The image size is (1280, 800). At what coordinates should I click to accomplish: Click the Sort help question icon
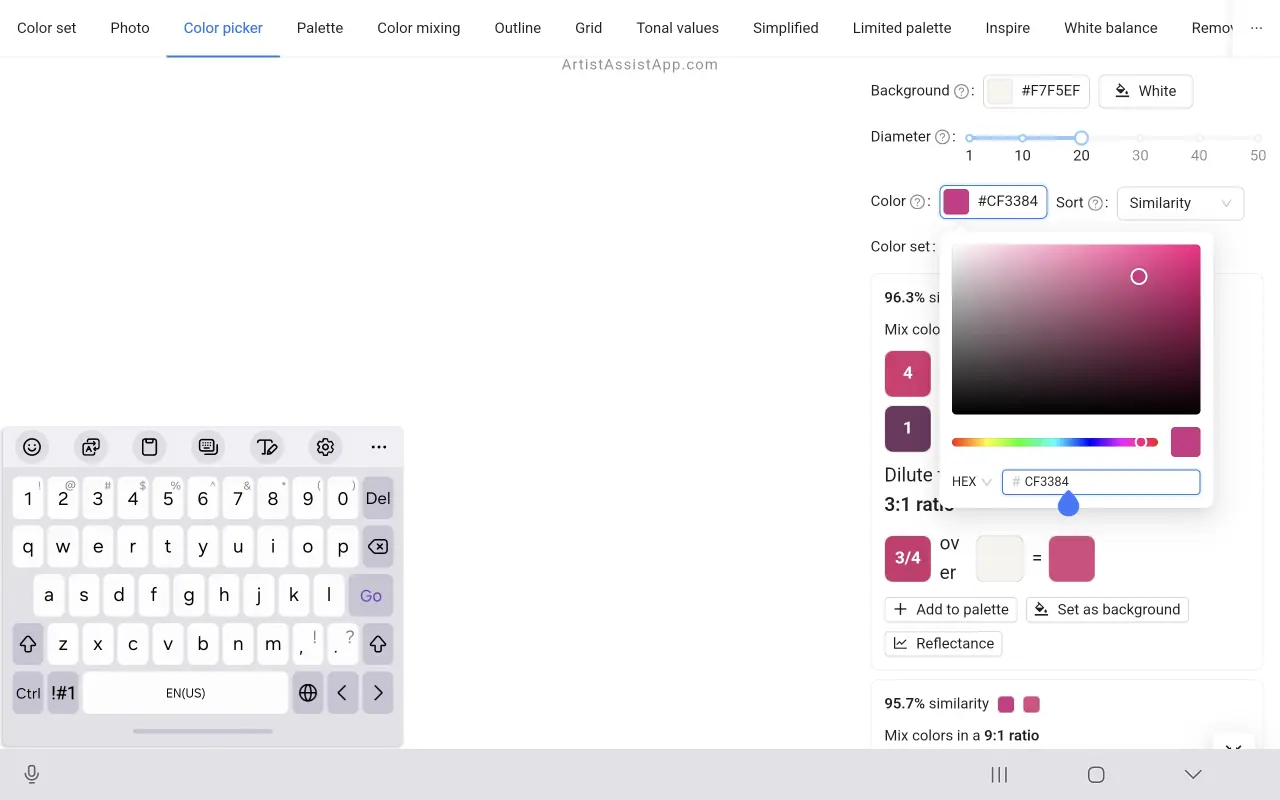[1095, 203]
